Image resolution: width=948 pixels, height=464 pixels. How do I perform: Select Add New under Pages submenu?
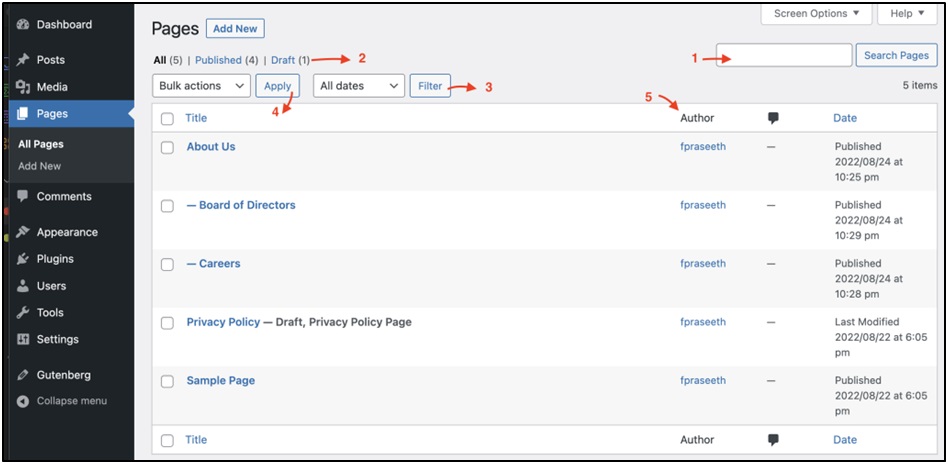pyautogui.click(x=39, y=166)
